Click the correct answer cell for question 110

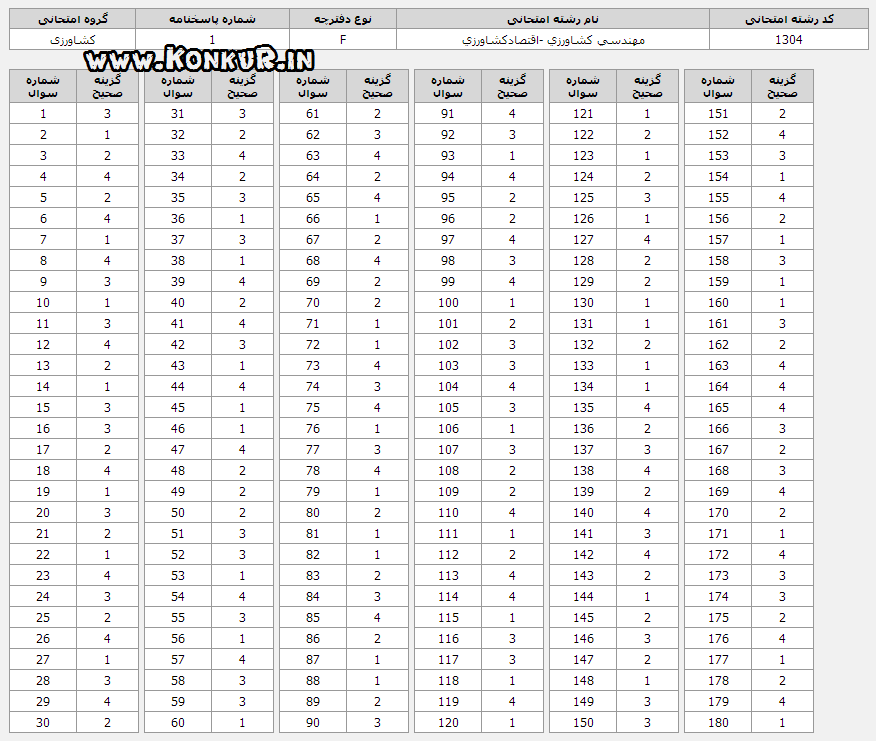(512, 513)
